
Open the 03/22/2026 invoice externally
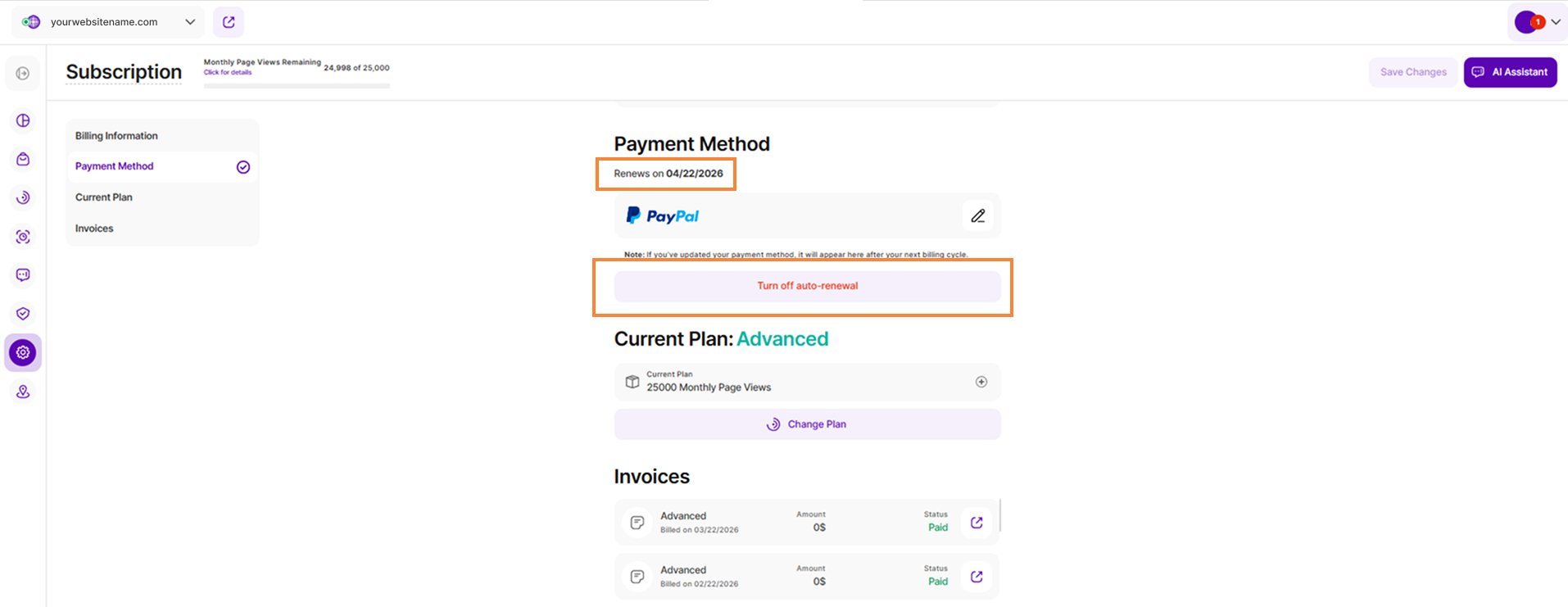tap(977, 523)
